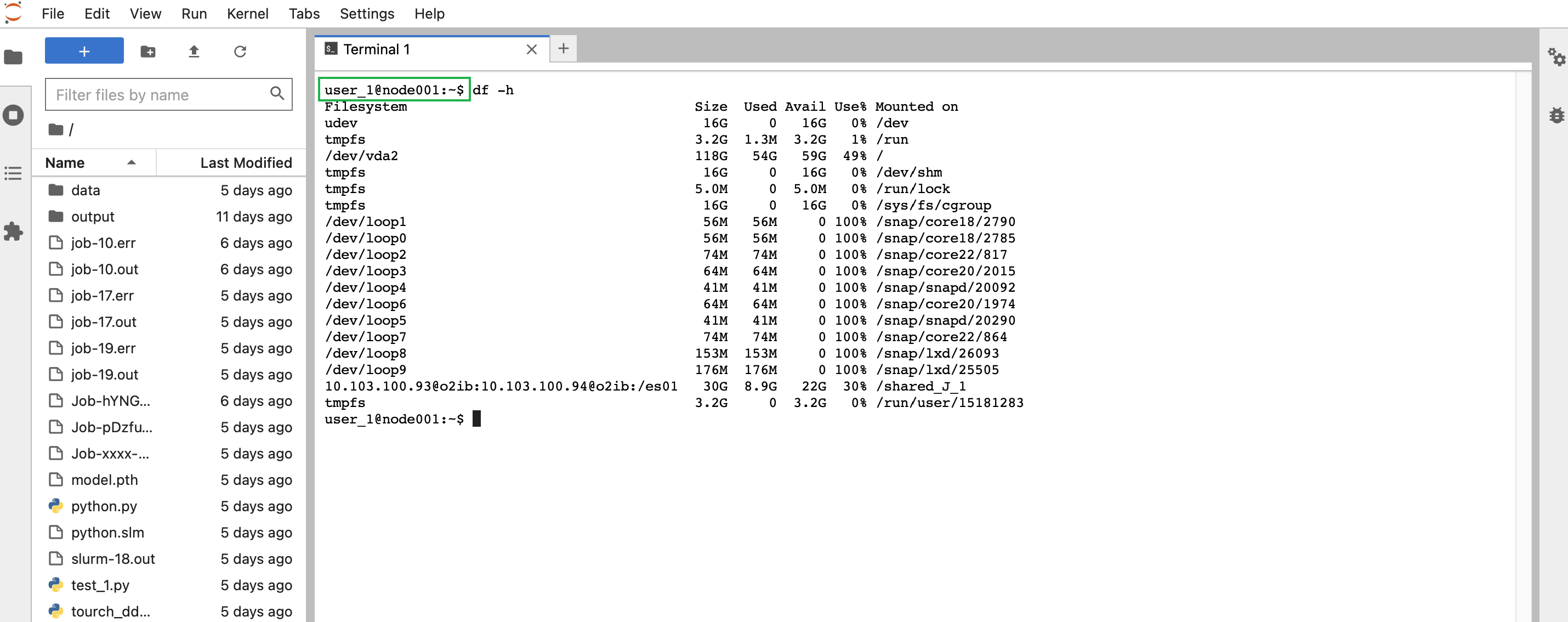The image size is (1568, 622).
Task: Open Table of Contents sidebar icon
Action: tap(13, 173)
